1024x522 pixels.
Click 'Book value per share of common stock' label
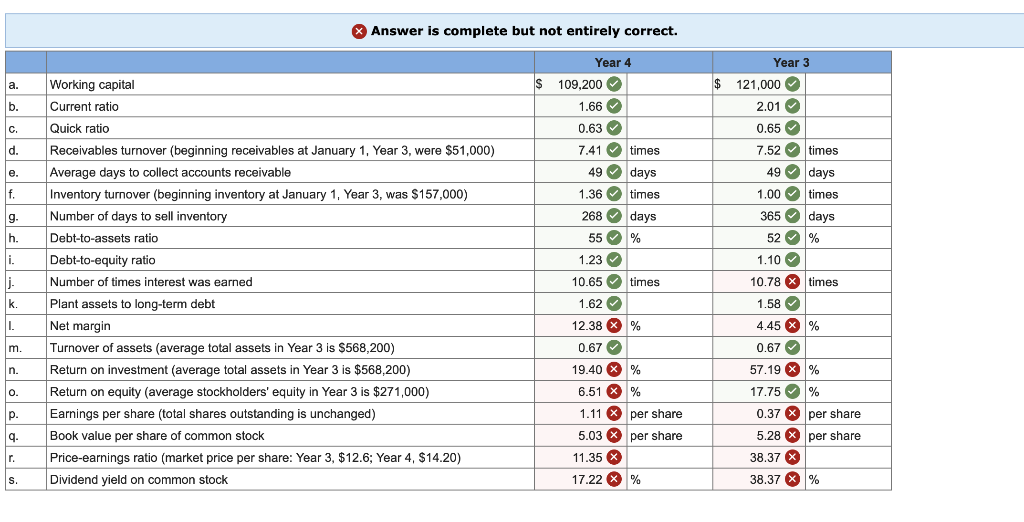pos(157,436)
